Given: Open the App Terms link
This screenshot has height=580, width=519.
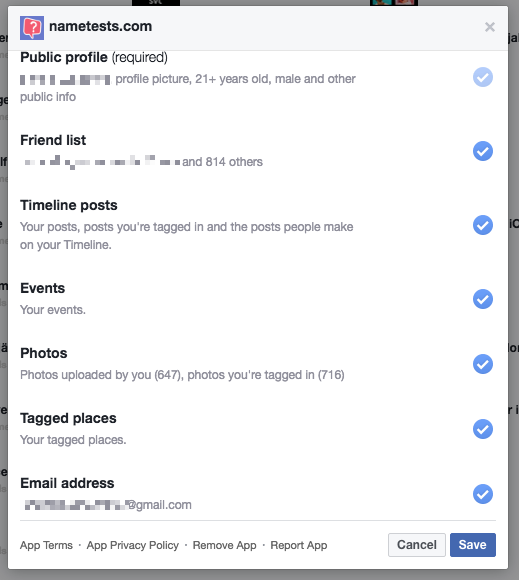Looking at the screenshot, I should tap(46, 545).
